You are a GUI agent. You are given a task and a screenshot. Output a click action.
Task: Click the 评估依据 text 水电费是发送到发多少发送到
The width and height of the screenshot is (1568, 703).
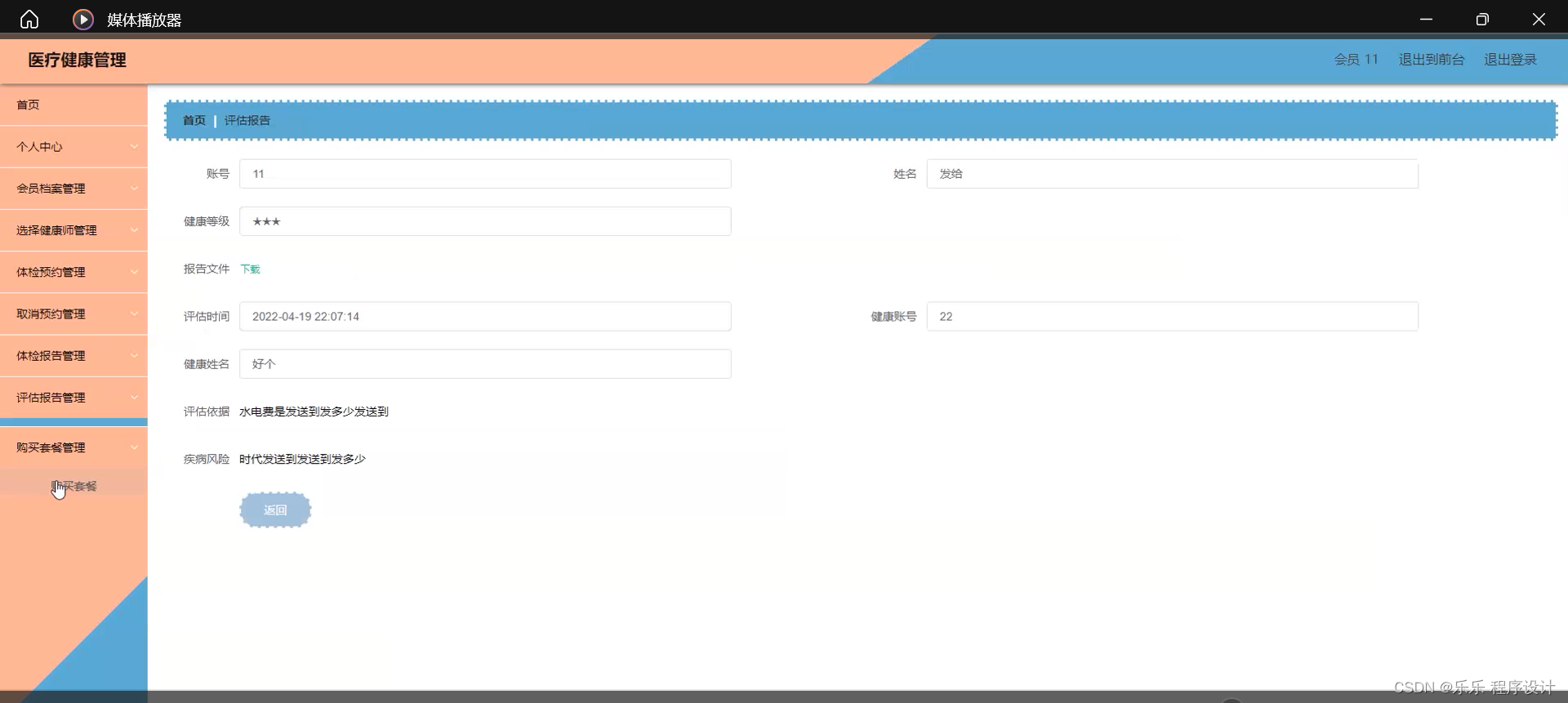click(314, 412)
